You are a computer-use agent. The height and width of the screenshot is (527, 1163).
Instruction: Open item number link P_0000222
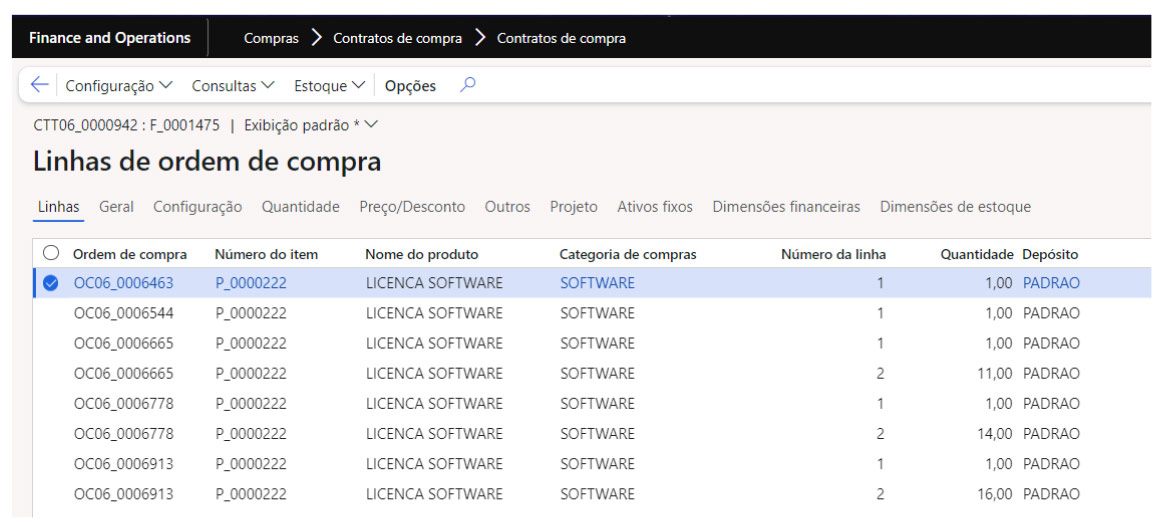[251, 283]
